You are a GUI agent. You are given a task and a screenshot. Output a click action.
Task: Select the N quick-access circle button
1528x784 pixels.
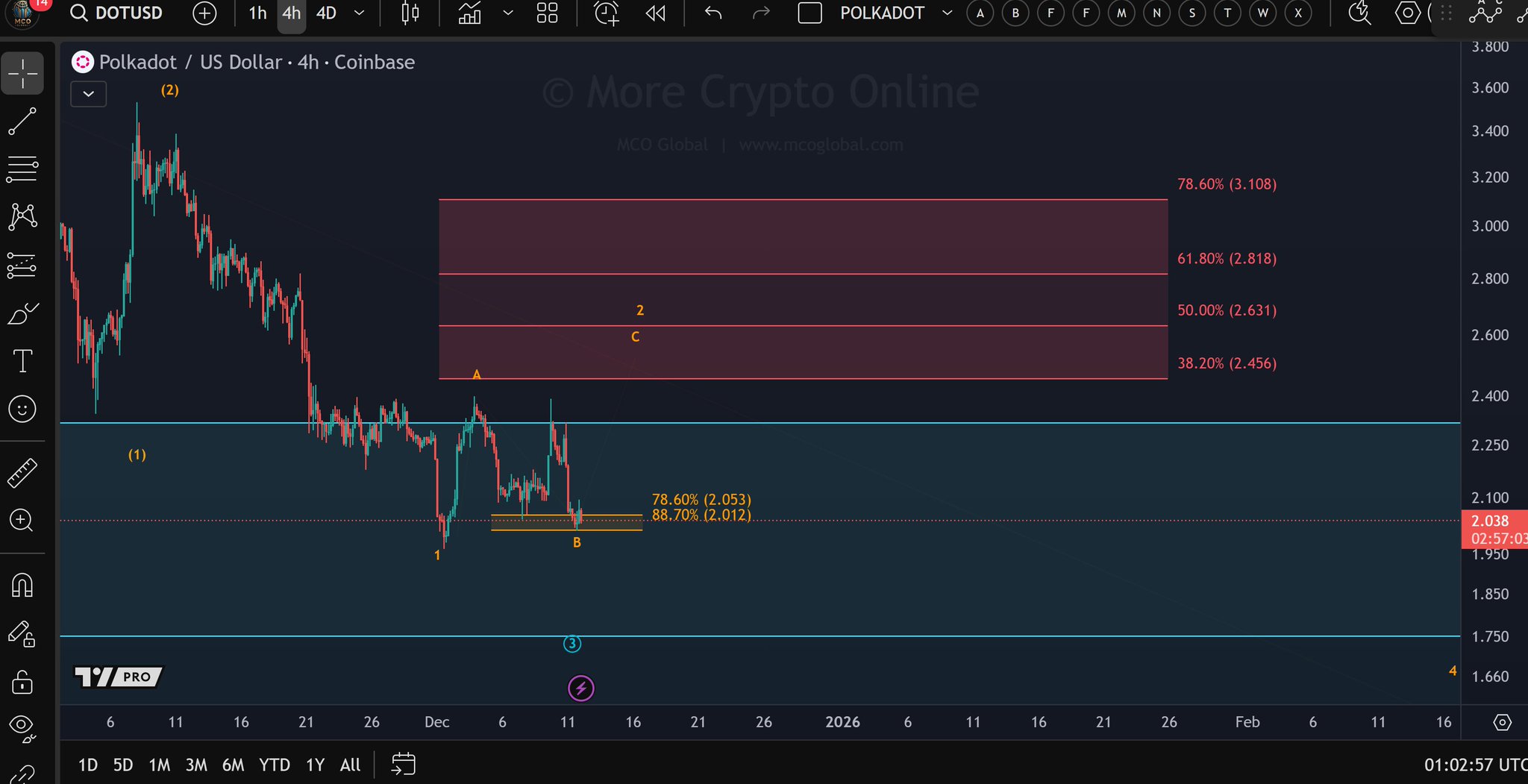coord(1156,13)
